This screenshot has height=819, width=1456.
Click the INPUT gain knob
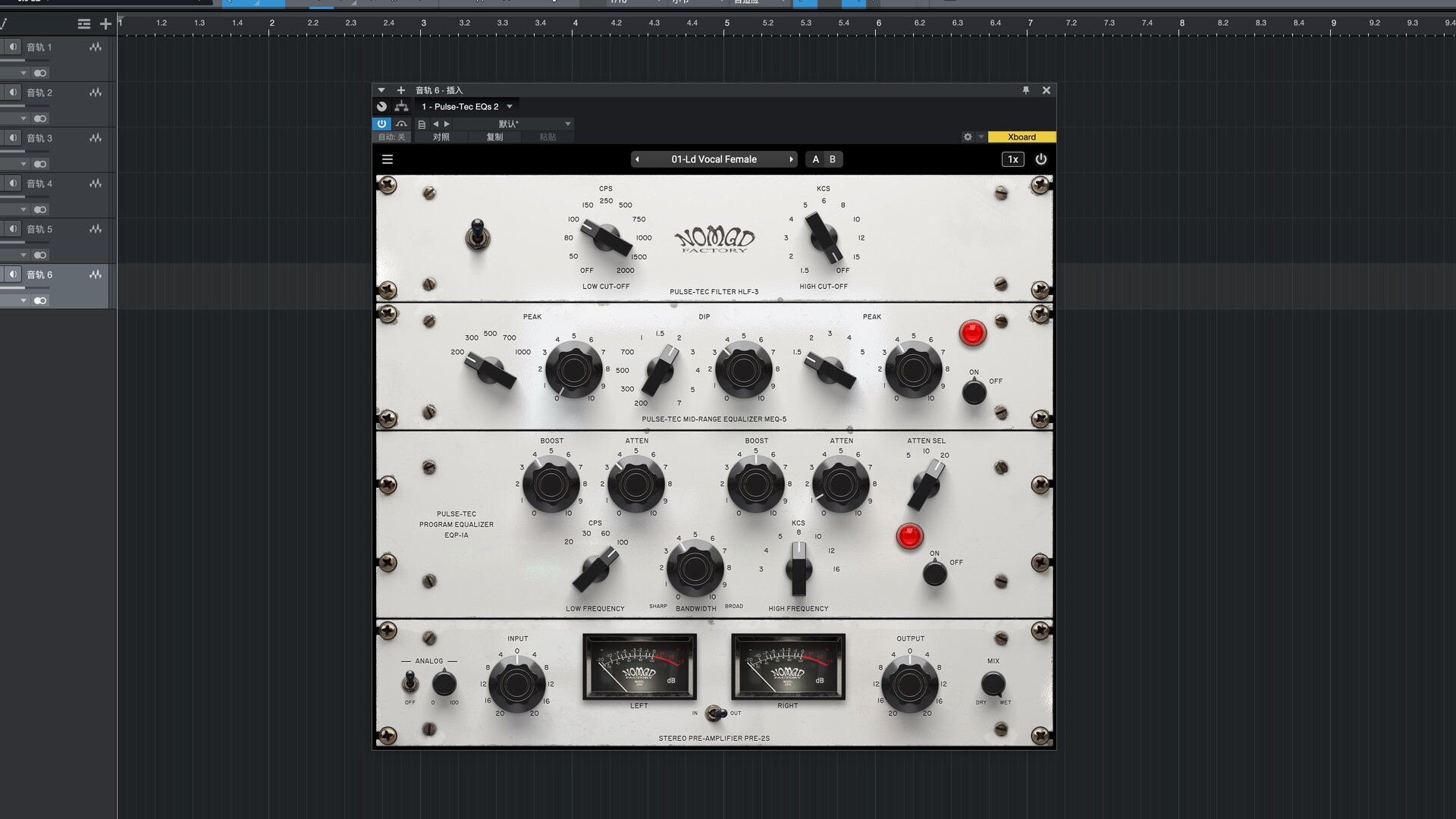(516, 684)
